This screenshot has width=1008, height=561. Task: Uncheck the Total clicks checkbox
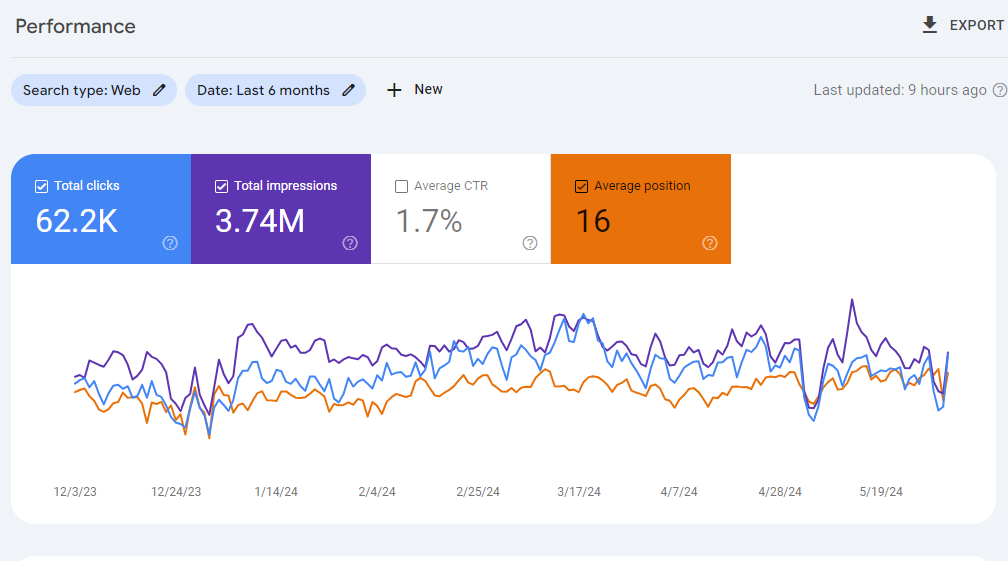[x=41, y=186]
